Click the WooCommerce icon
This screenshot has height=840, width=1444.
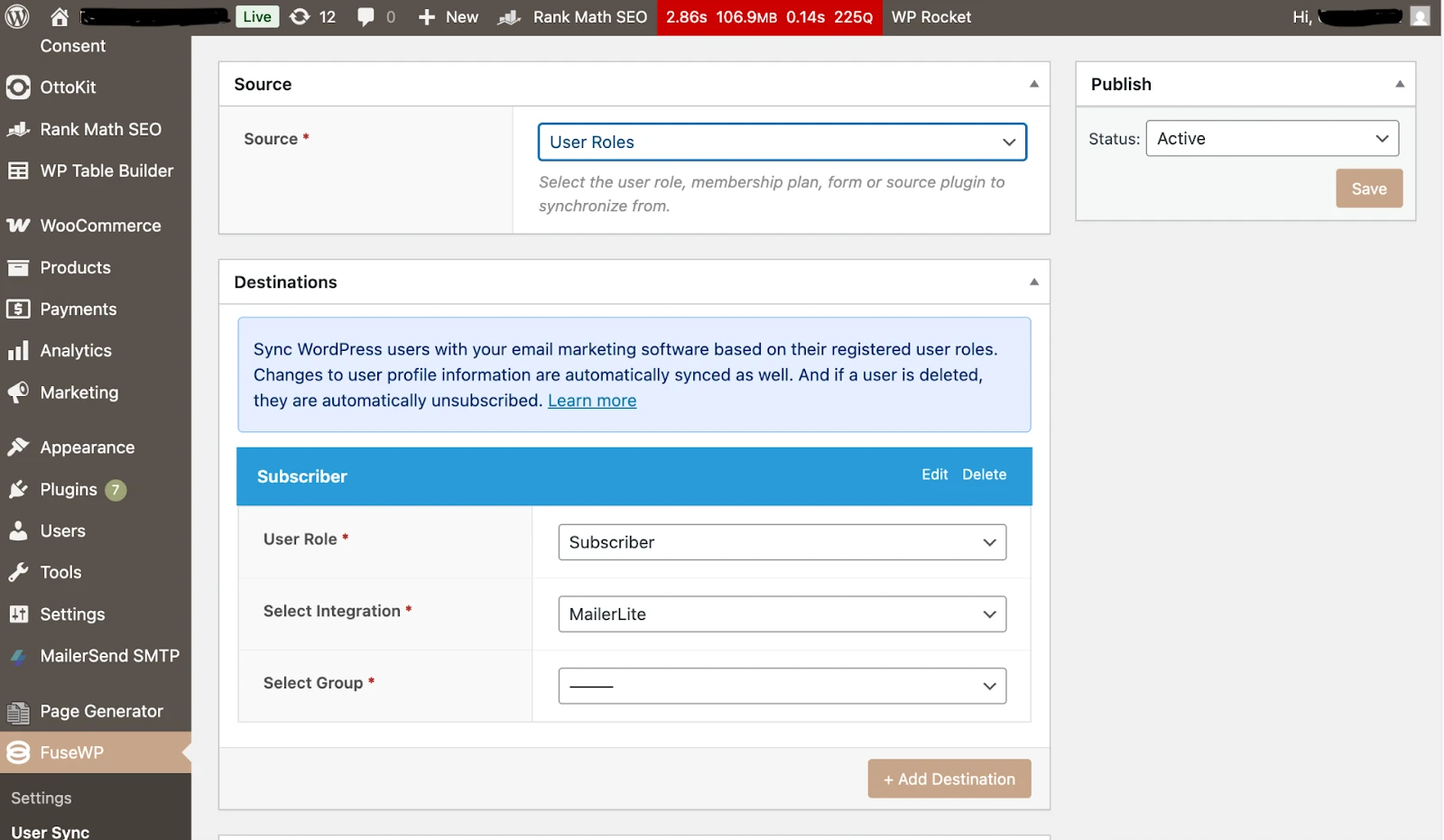point(18,226)
